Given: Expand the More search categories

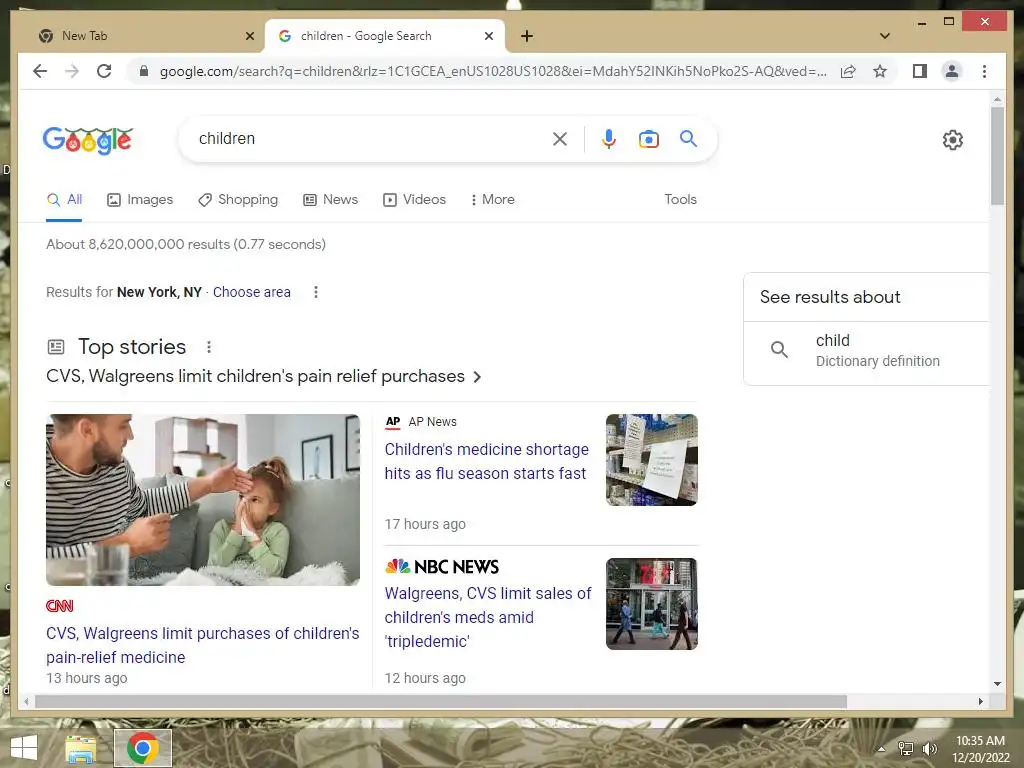Looking at the screenshot, I should 492,200.
